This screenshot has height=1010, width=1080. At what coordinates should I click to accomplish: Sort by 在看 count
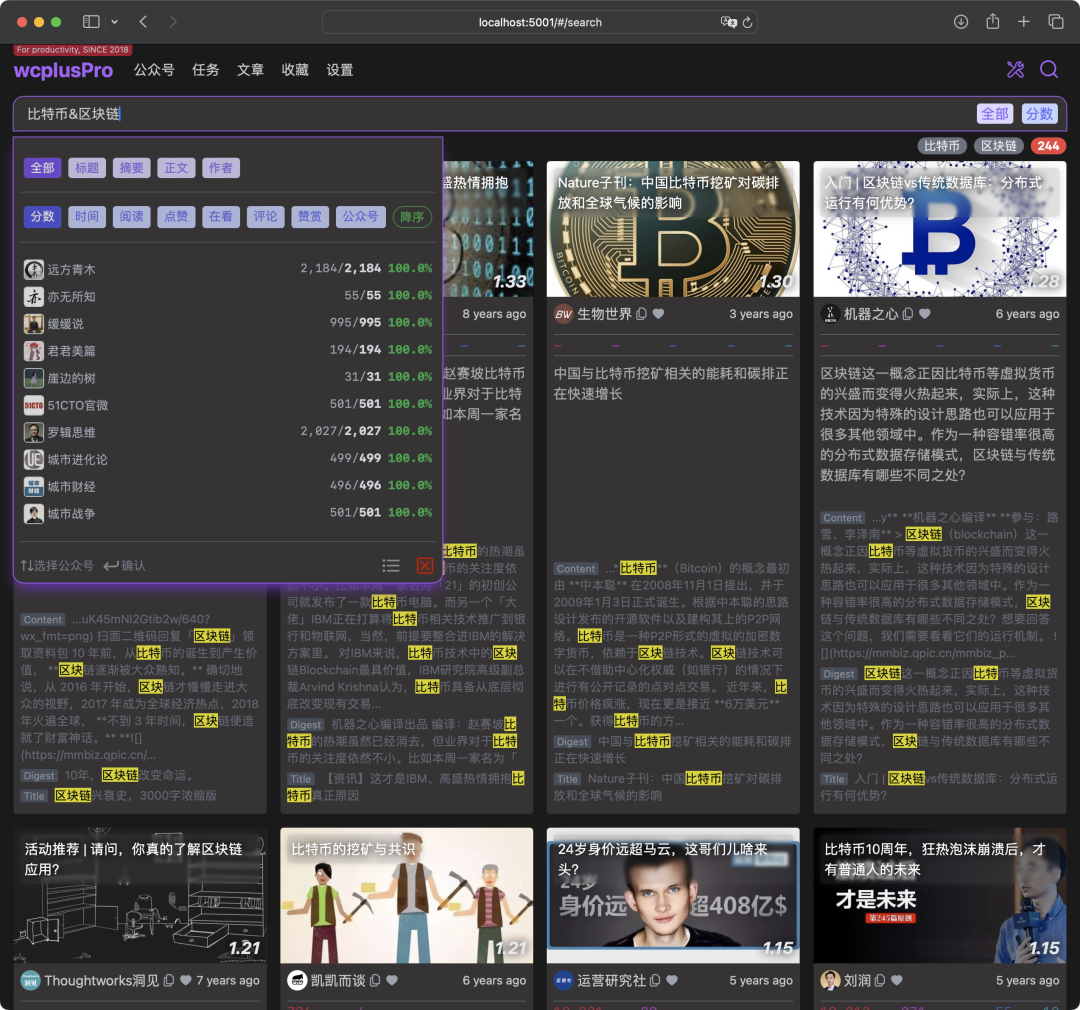click(220, 217)
